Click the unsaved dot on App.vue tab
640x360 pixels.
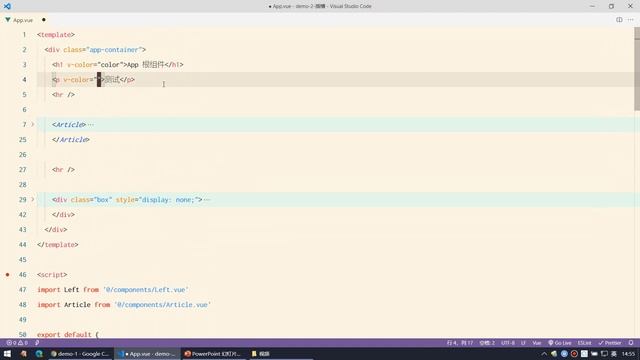pos(44,20)
